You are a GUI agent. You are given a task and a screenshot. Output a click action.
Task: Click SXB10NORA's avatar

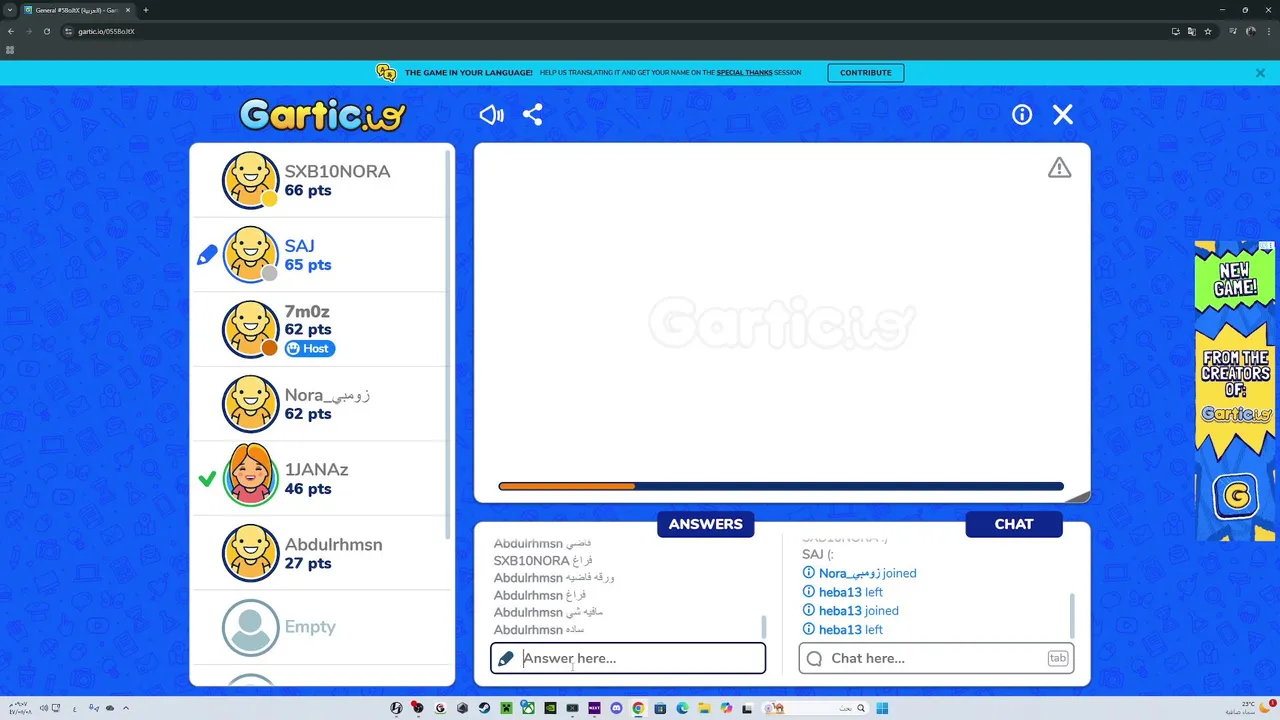click(x=250, y=180)
